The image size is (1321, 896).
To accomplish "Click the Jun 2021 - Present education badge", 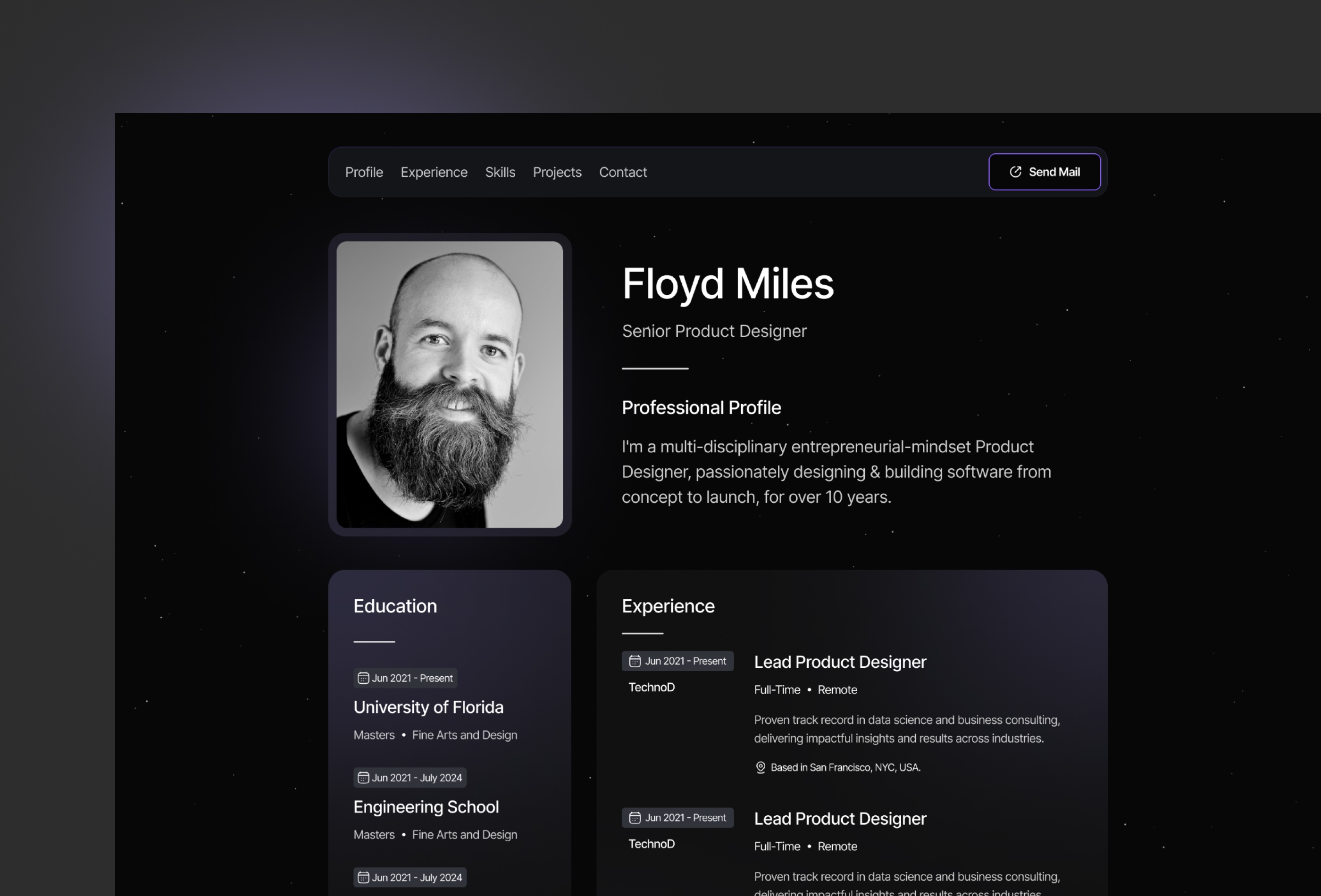I will pyautogui.click(x=405, y=678).
